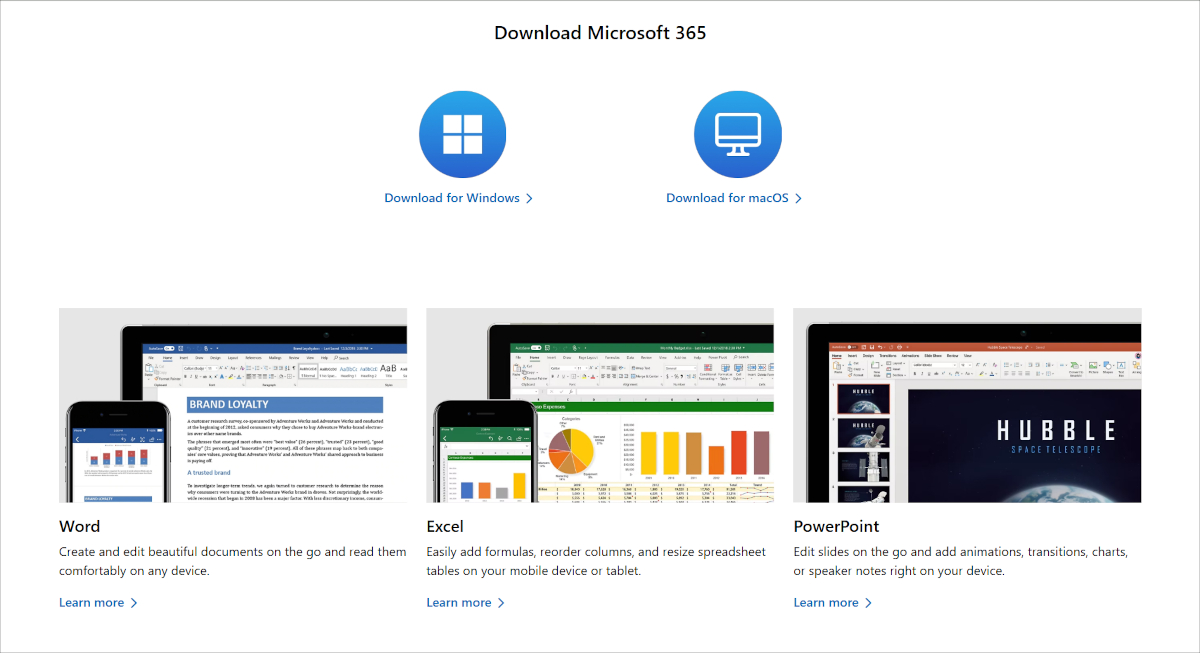Viewport: 1200px width, 653px height.
Task: Click the arrow beside Word's Learn more
Action: [x=132, y=602]
